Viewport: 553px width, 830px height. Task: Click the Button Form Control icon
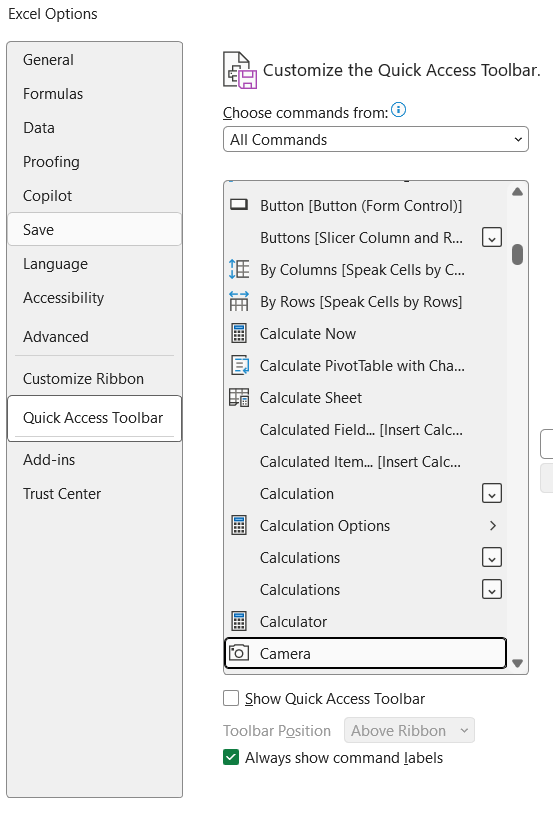pos(239,204)
